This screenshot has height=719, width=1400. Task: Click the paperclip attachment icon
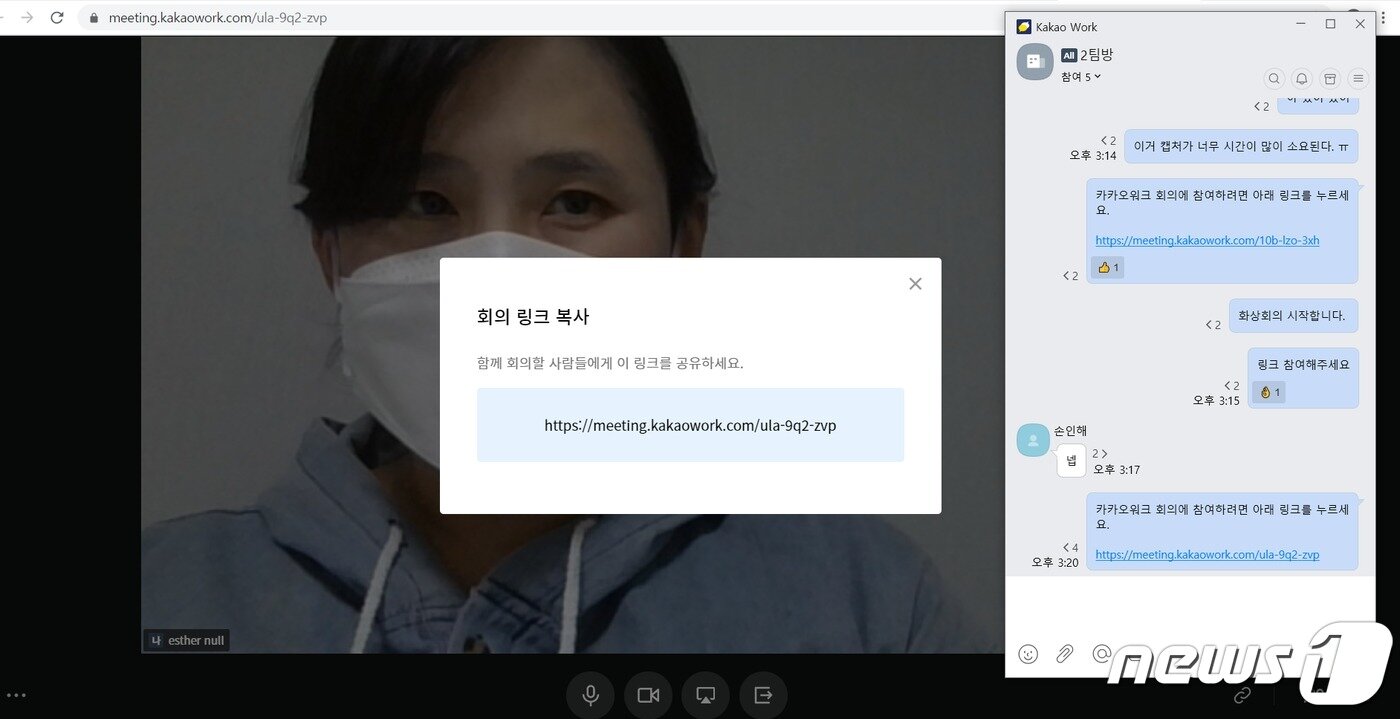[1064, 654]
